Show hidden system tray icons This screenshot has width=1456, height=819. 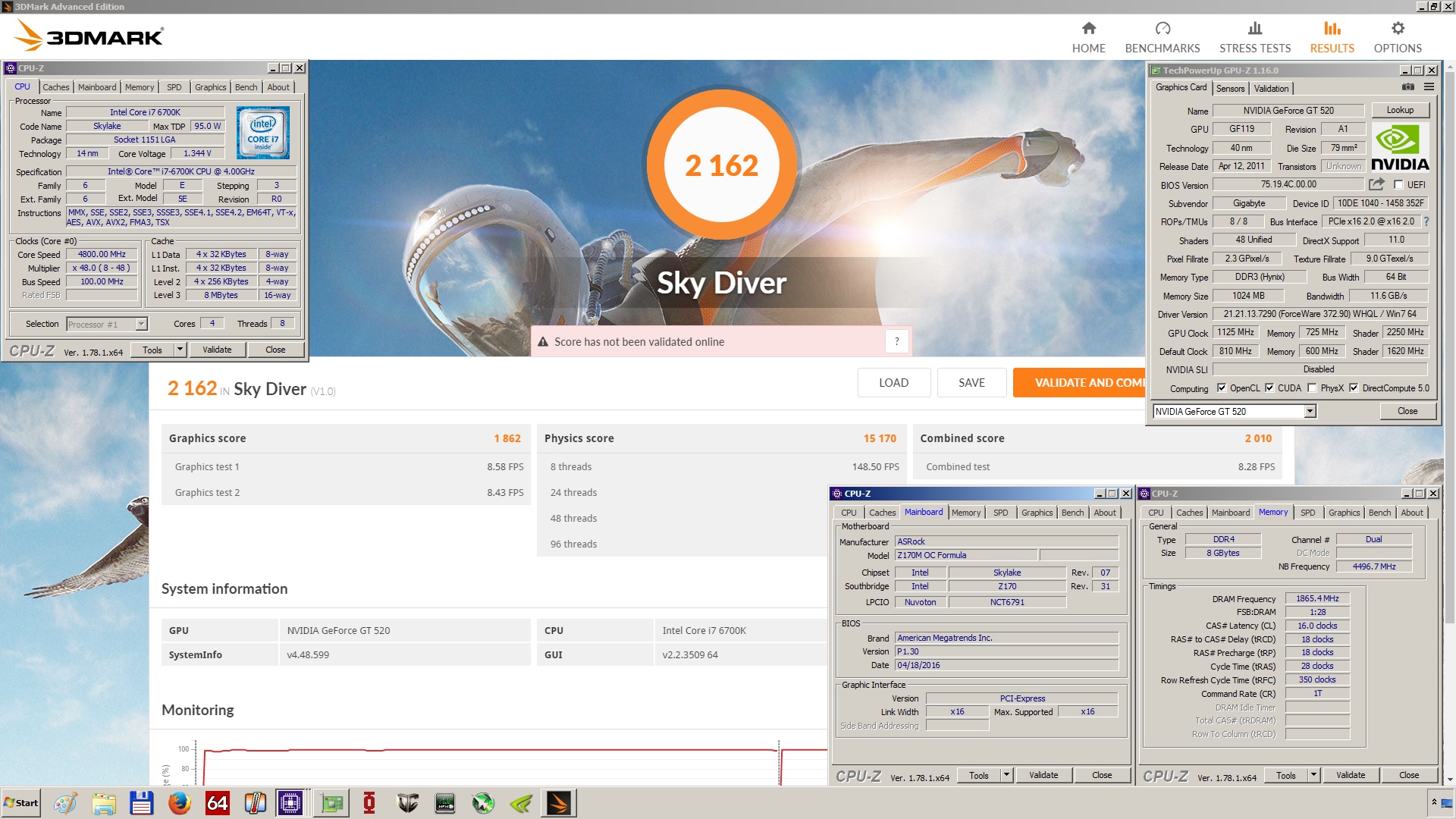point(1434,802)
